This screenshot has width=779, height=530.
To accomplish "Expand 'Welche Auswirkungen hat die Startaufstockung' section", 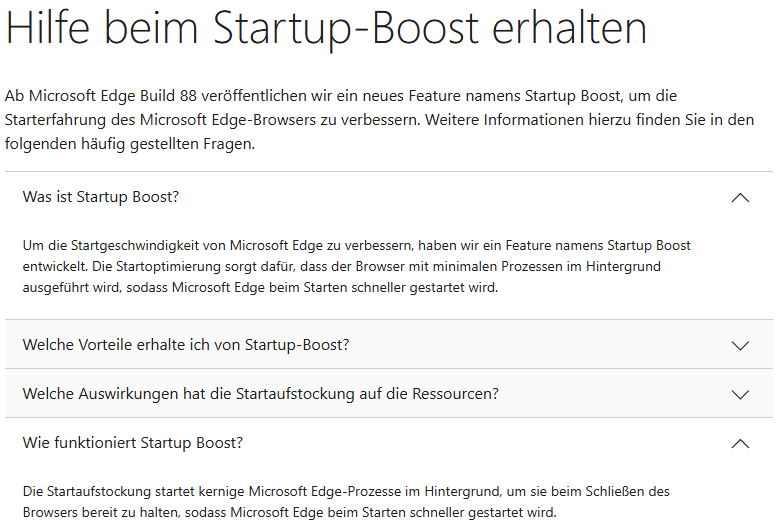I will pyautogui.click(x=389, y=393).
